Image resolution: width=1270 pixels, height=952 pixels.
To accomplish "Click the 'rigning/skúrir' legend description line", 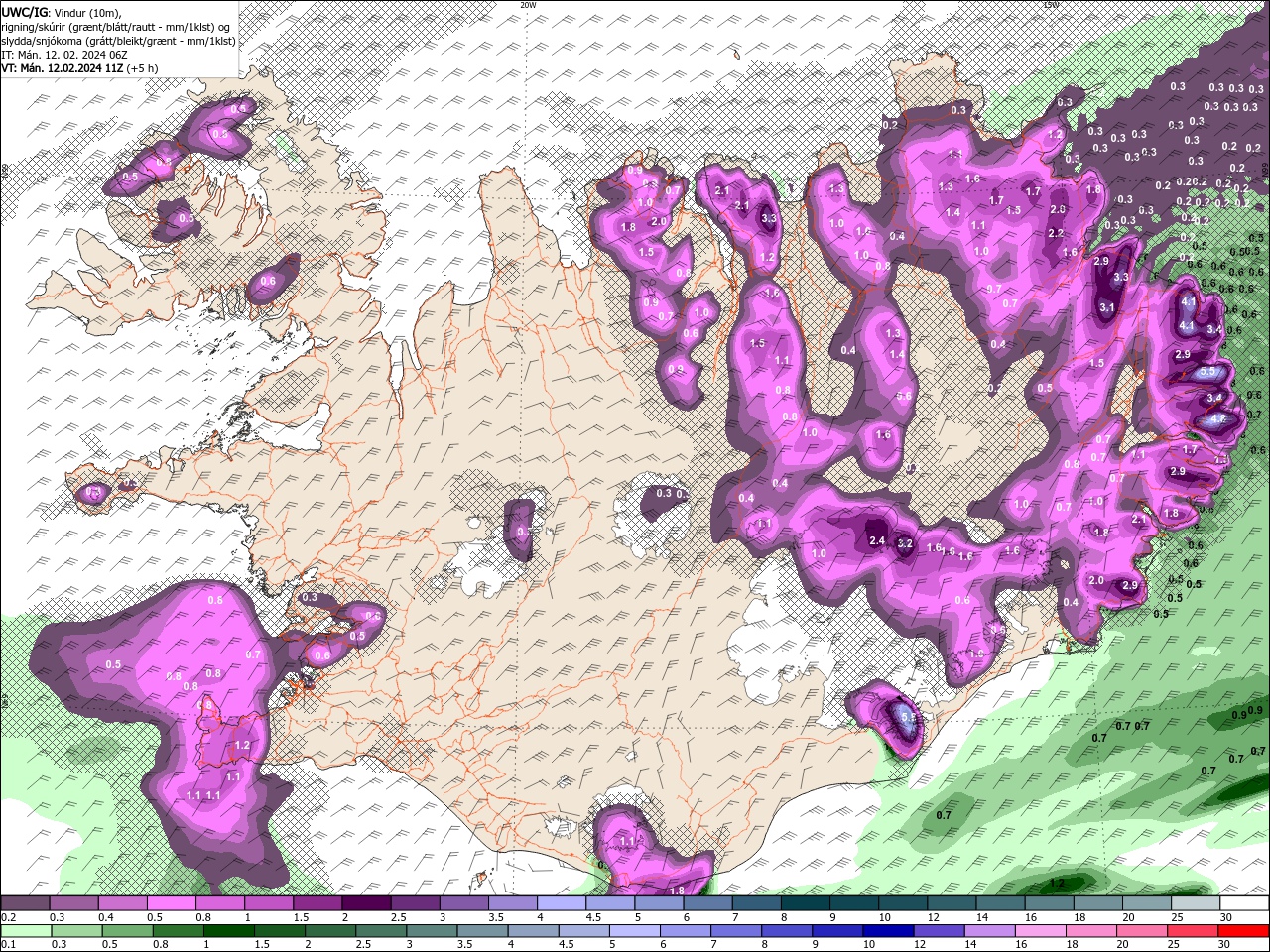I will coord(115,26).
